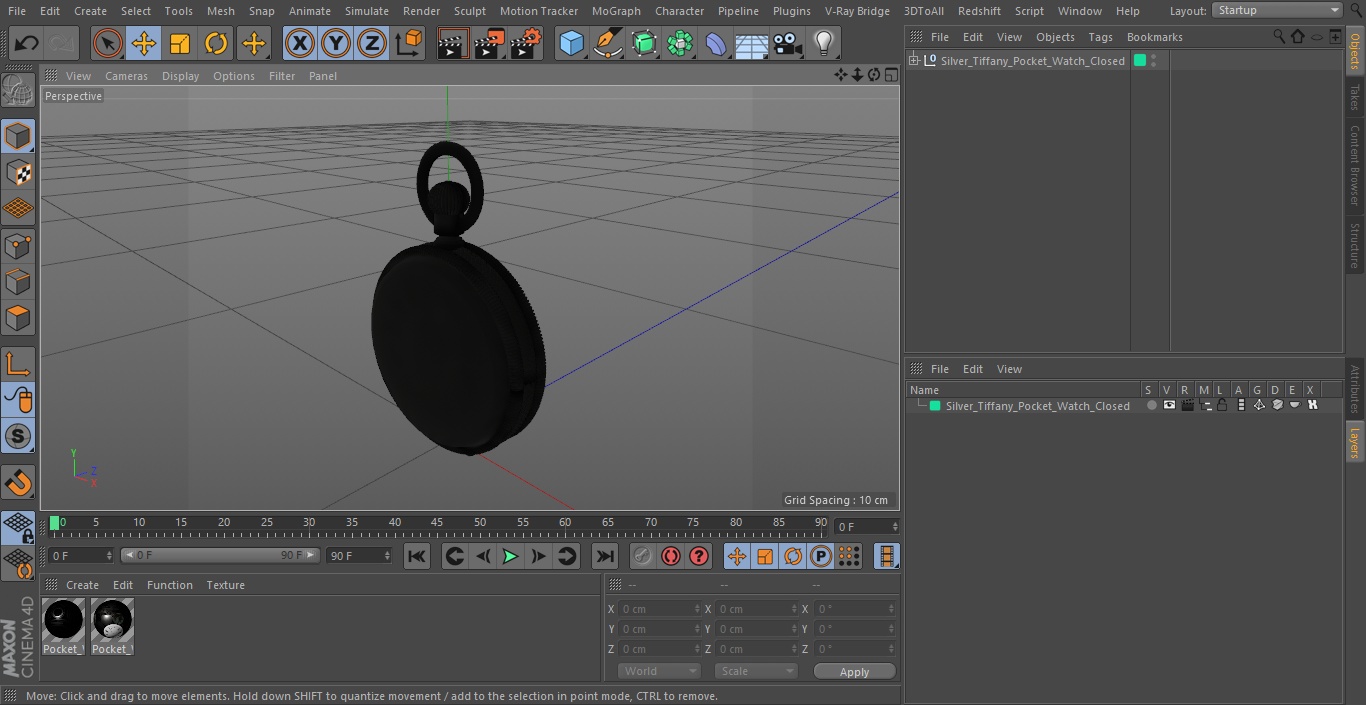Enable the Axis mode icon
The image size is (1366, 705).
(x=18, y=363)
